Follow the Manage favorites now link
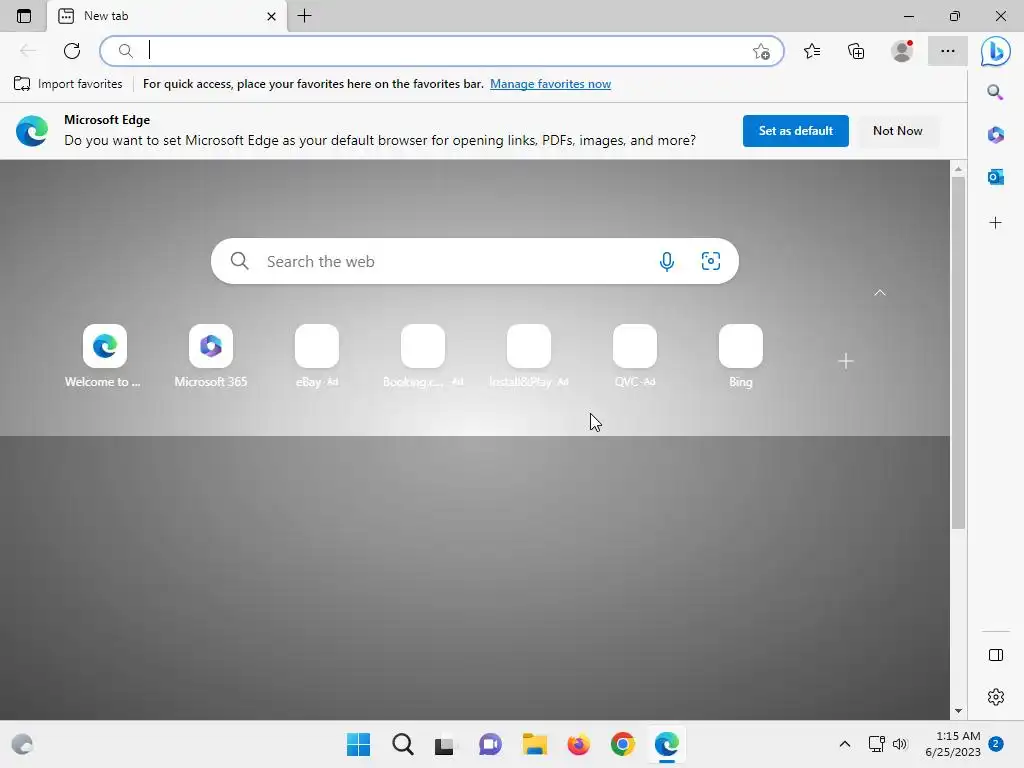The width and height of the screenshot is (1024, 768). tap(551, 84)
